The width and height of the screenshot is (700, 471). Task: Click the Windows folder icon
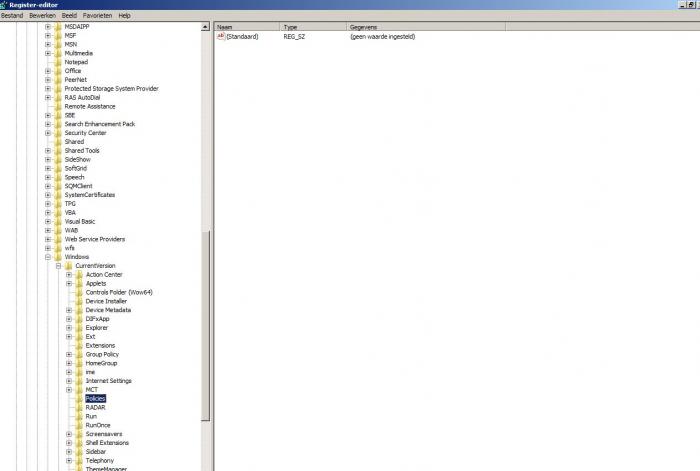(x=58, y=257)
